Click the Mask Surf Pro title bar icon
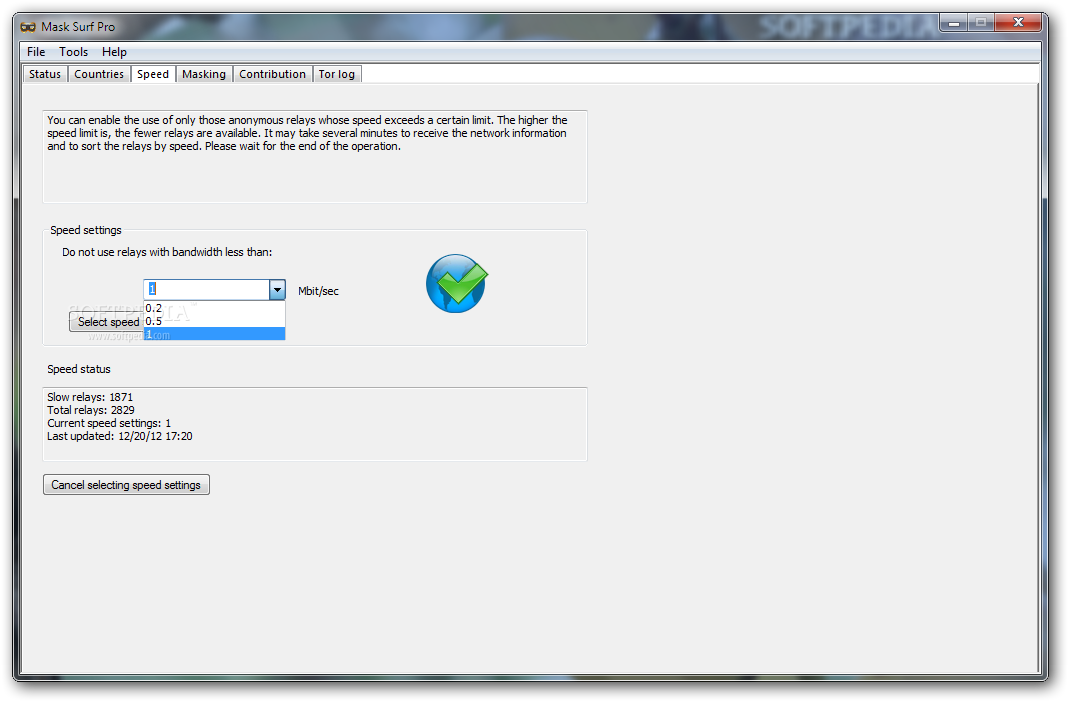 [28, 27]
